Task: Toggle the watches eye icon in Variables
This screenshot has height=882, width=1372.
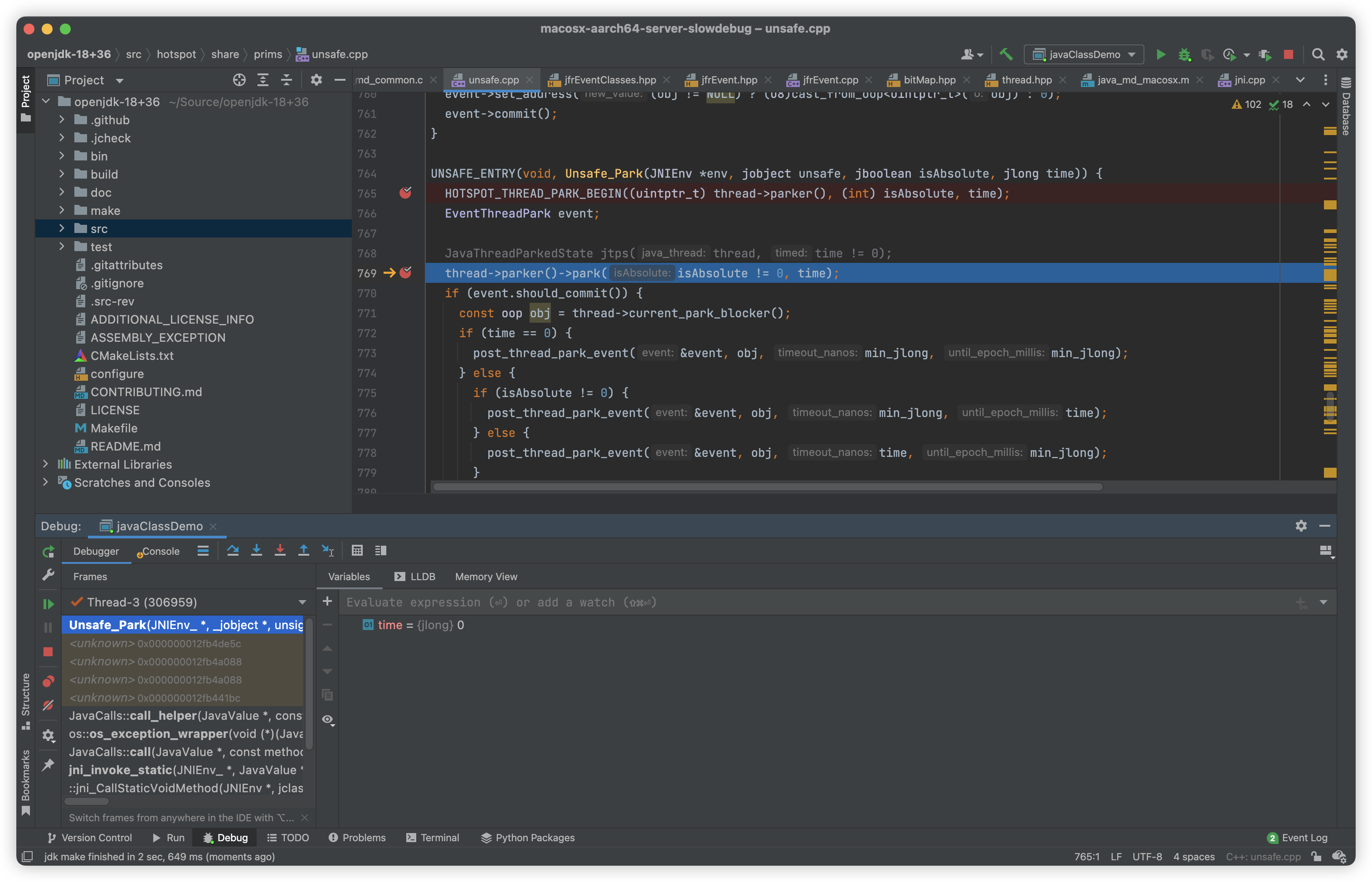Action: (328, 719)
